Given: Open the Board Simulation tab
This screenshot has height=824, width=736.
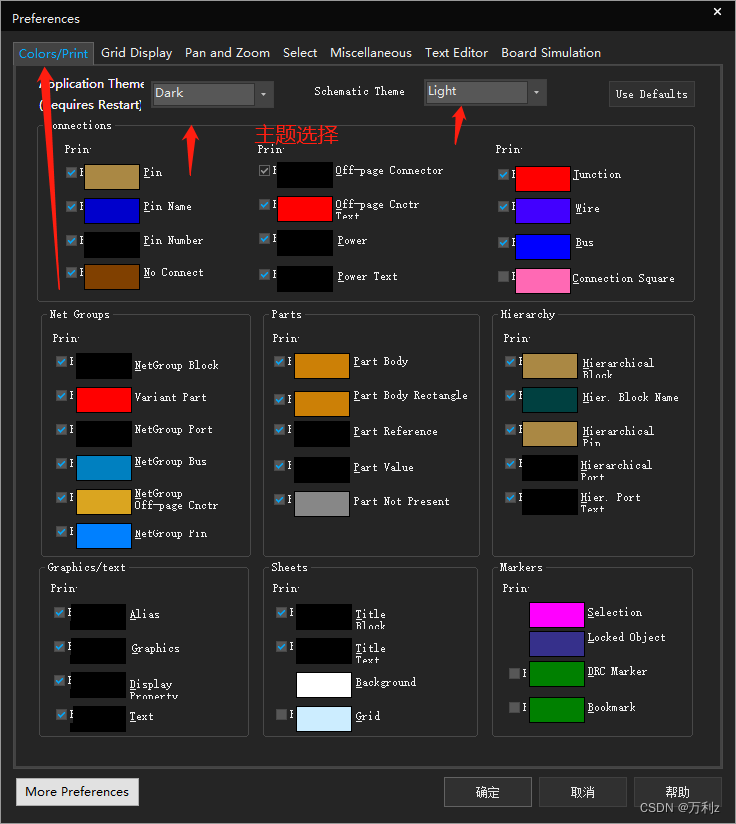Looking at the screenshot, I should pyautogui.click(x=550, y=53).
